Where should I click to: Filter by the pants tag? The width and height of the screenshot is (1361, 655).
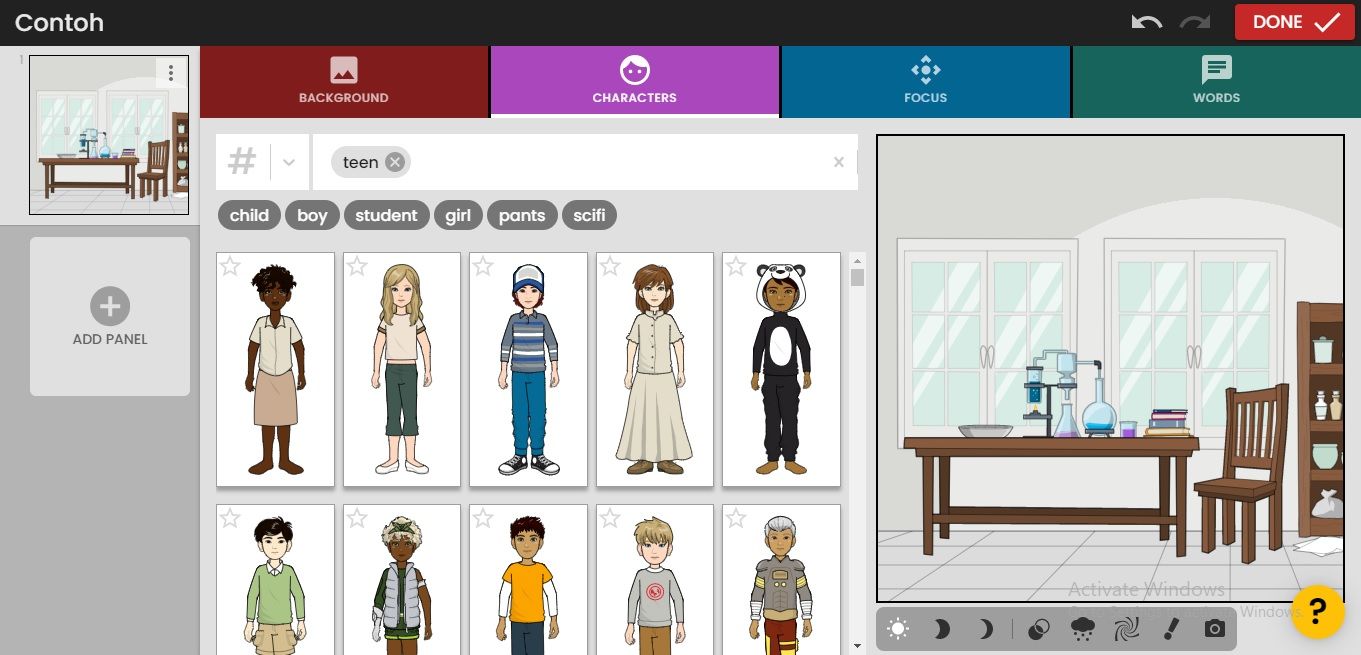[522, 215]
